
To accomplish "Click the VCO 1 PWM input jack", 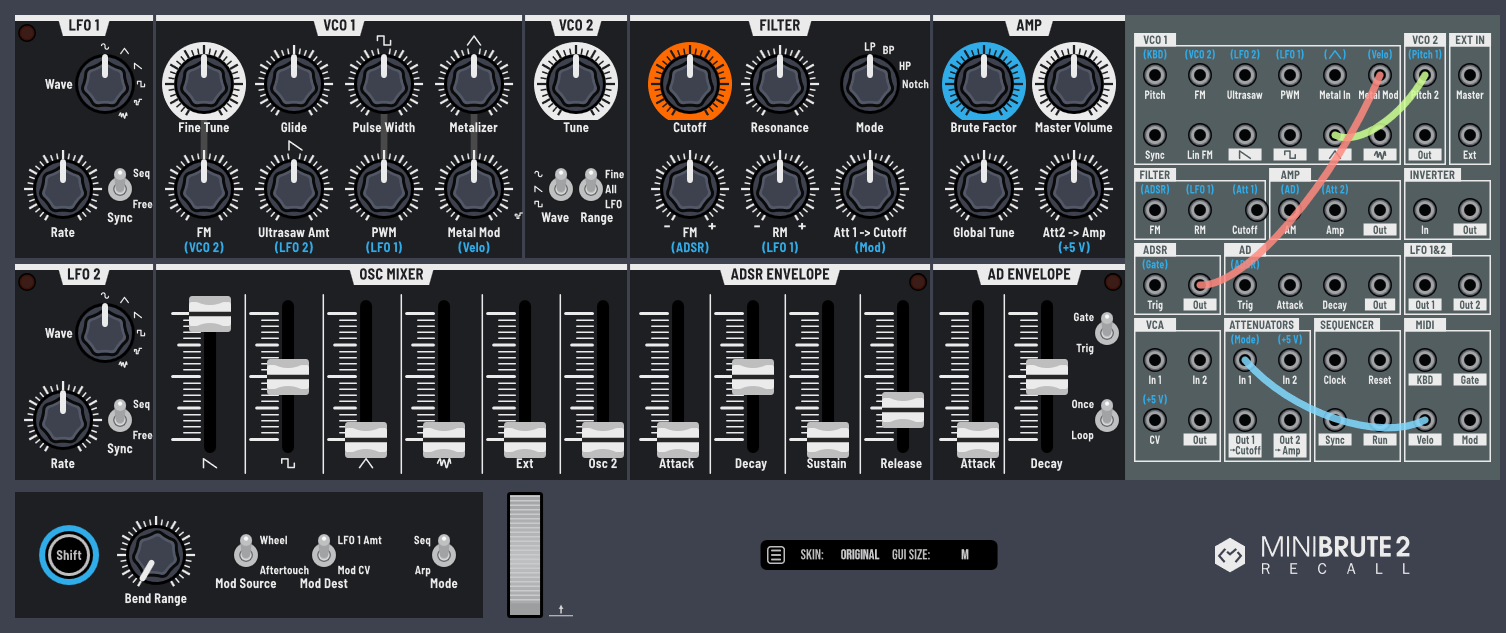I will tap(1290, 75).
